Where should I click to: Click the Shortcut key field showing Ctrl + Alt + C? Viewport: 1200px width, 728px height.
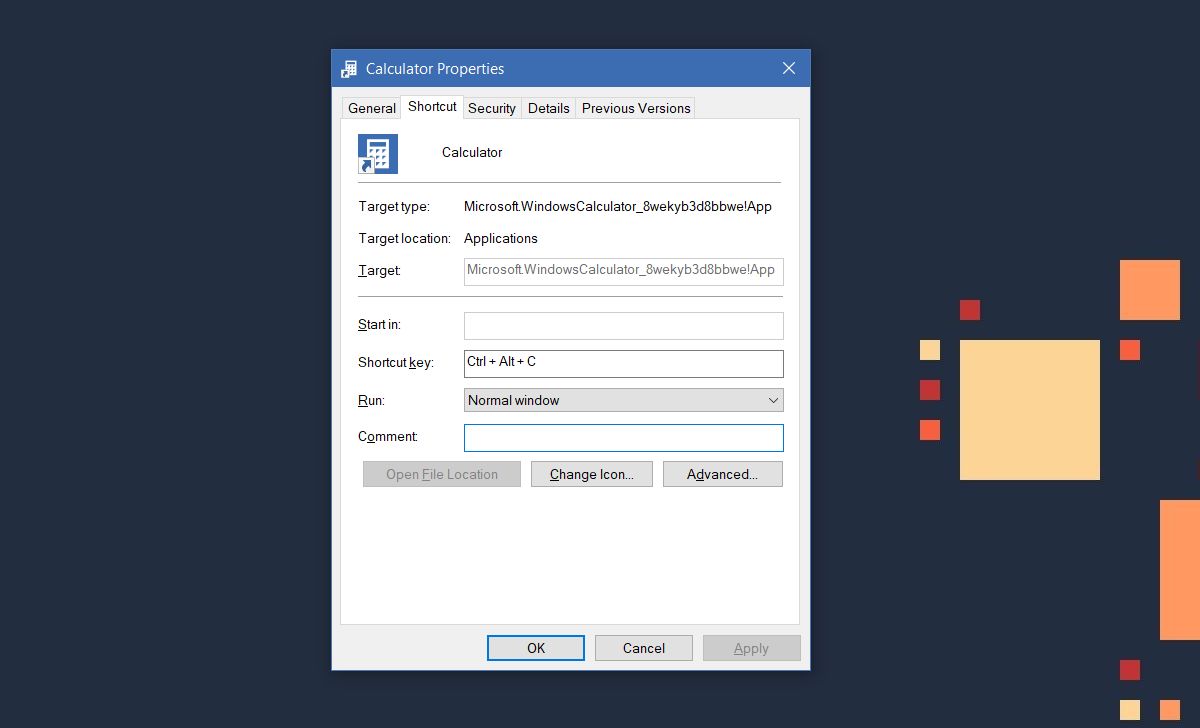pos(623,363)
